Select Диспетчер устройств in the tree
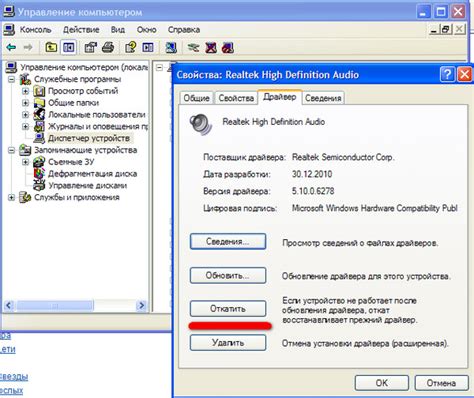 coord(89,138)
